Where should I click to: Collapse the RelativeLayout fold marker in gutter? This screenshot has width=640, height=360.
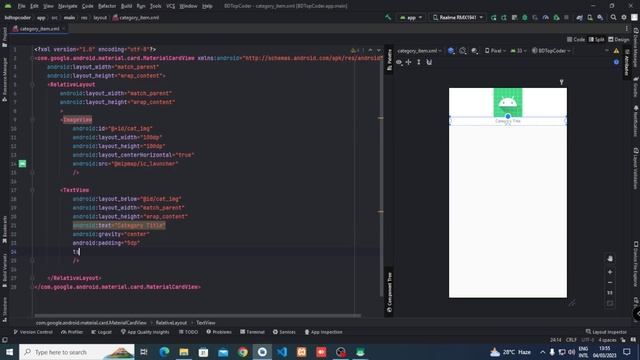coord(32,84)
